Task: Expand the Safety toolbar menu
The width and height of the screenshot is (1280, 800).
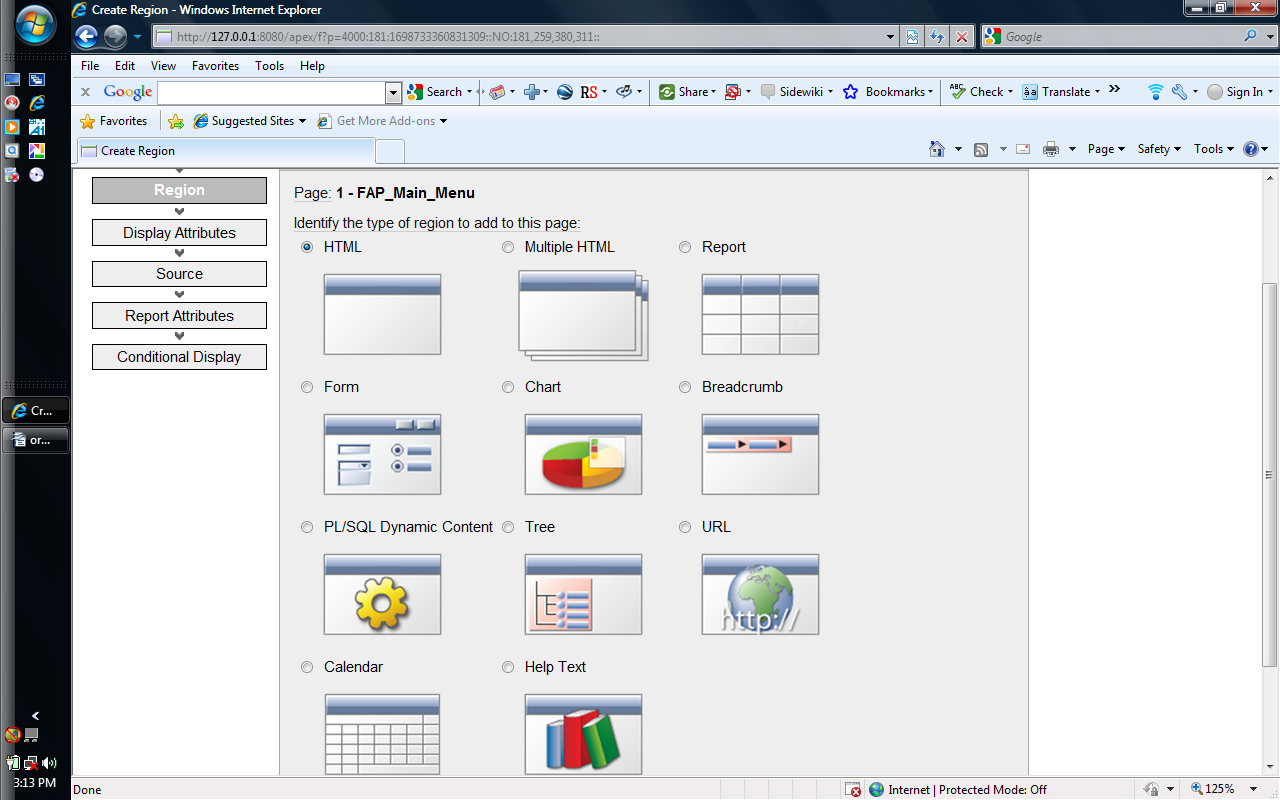Action: coord(1159,149)
